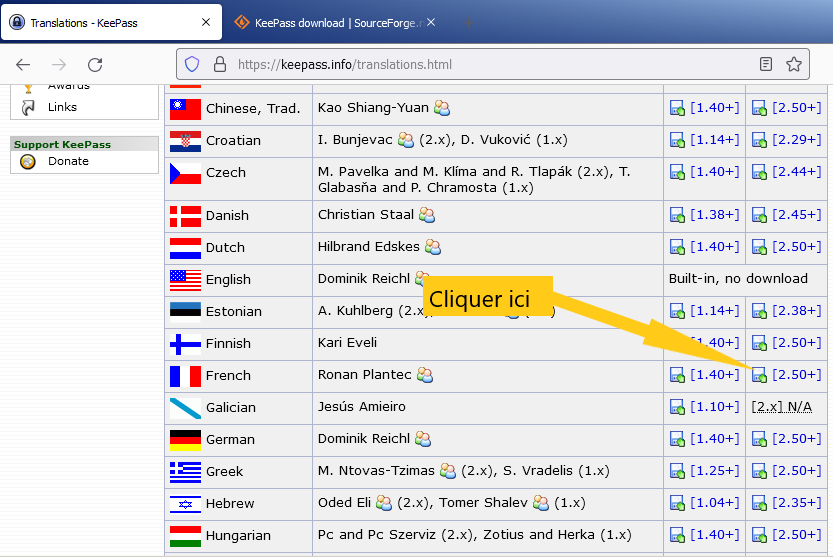Screen dimensions: 833x558
Task: Download Finnish [2.50+] translation
Action: coord(796,343)
